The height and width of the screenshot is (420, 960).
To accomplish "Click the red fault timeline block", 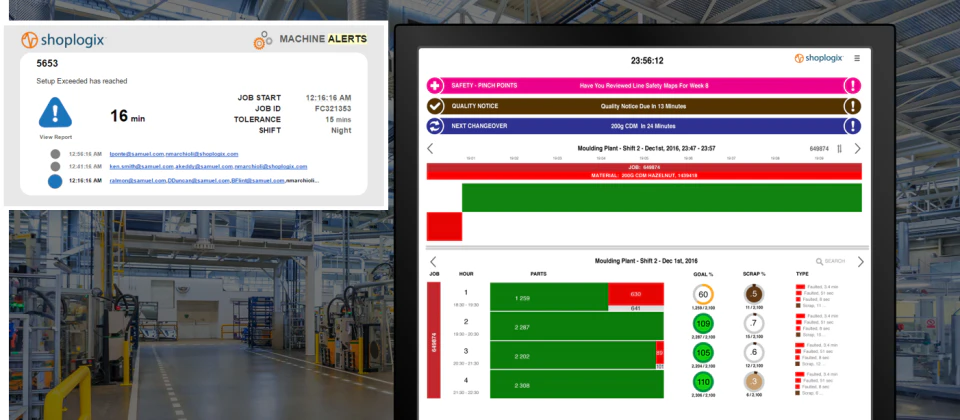I will [x=444, y=227].
